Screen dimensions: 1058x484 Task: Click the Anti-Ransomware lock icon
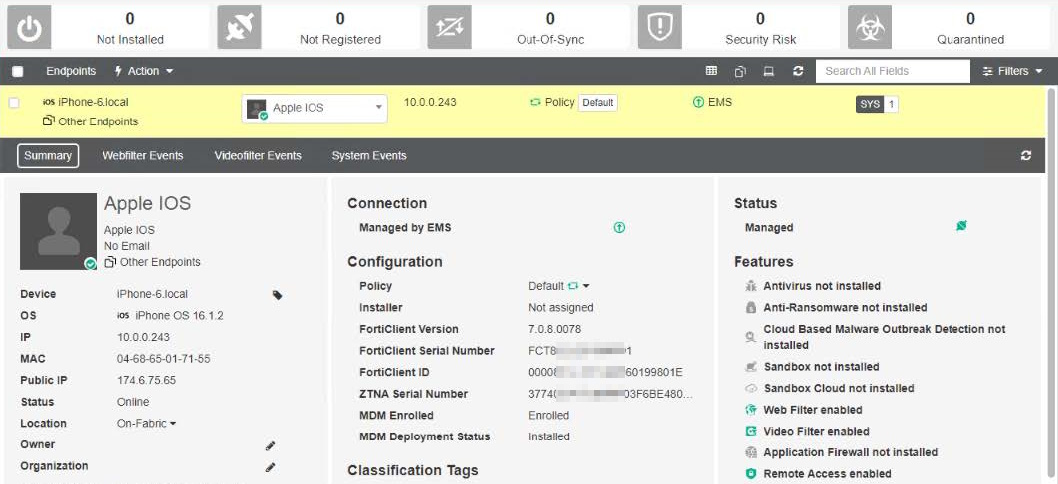pyautogui.click(x=751, y=308)
